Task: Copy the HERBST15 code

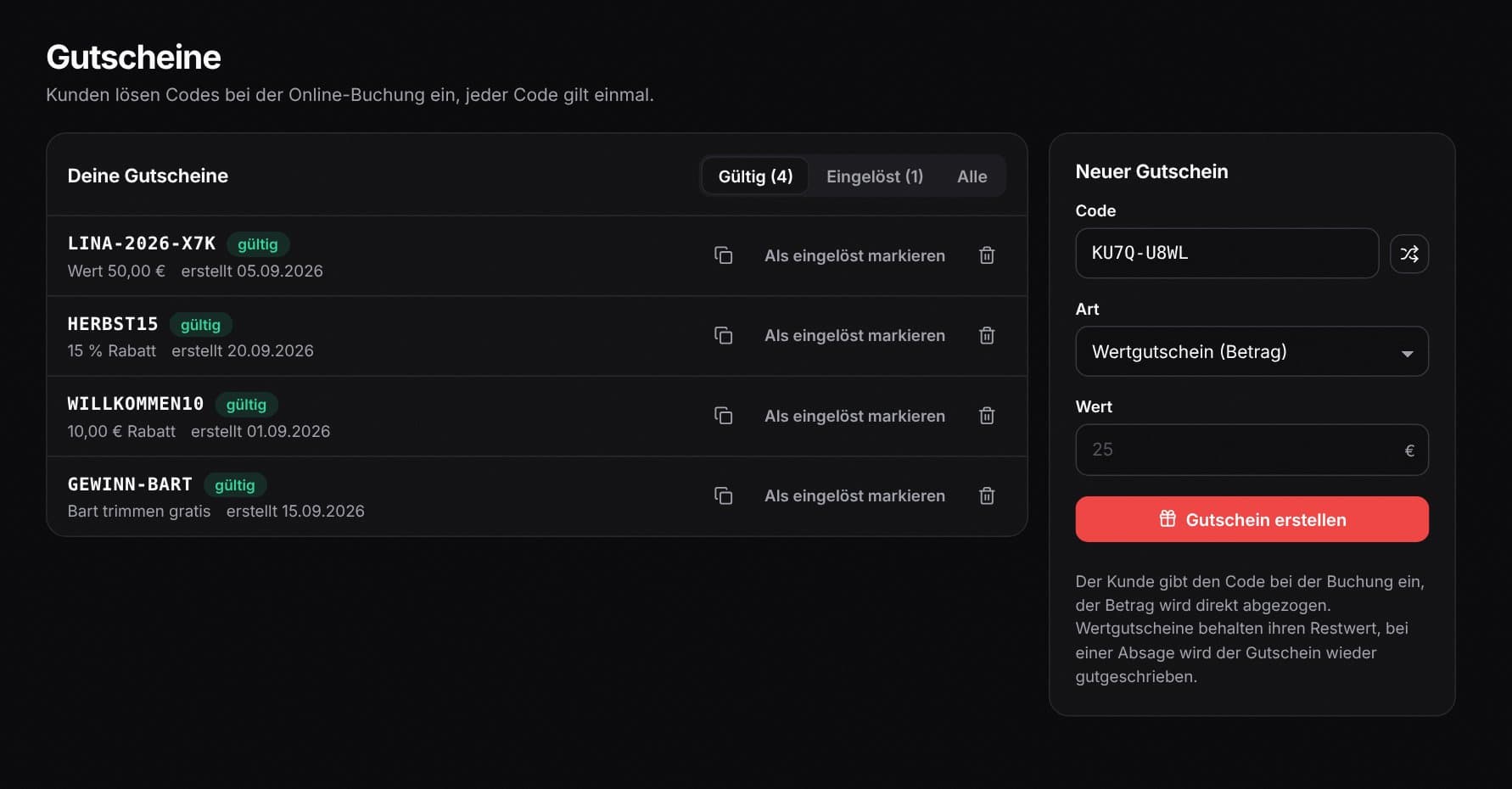Action: click(723, 336)
